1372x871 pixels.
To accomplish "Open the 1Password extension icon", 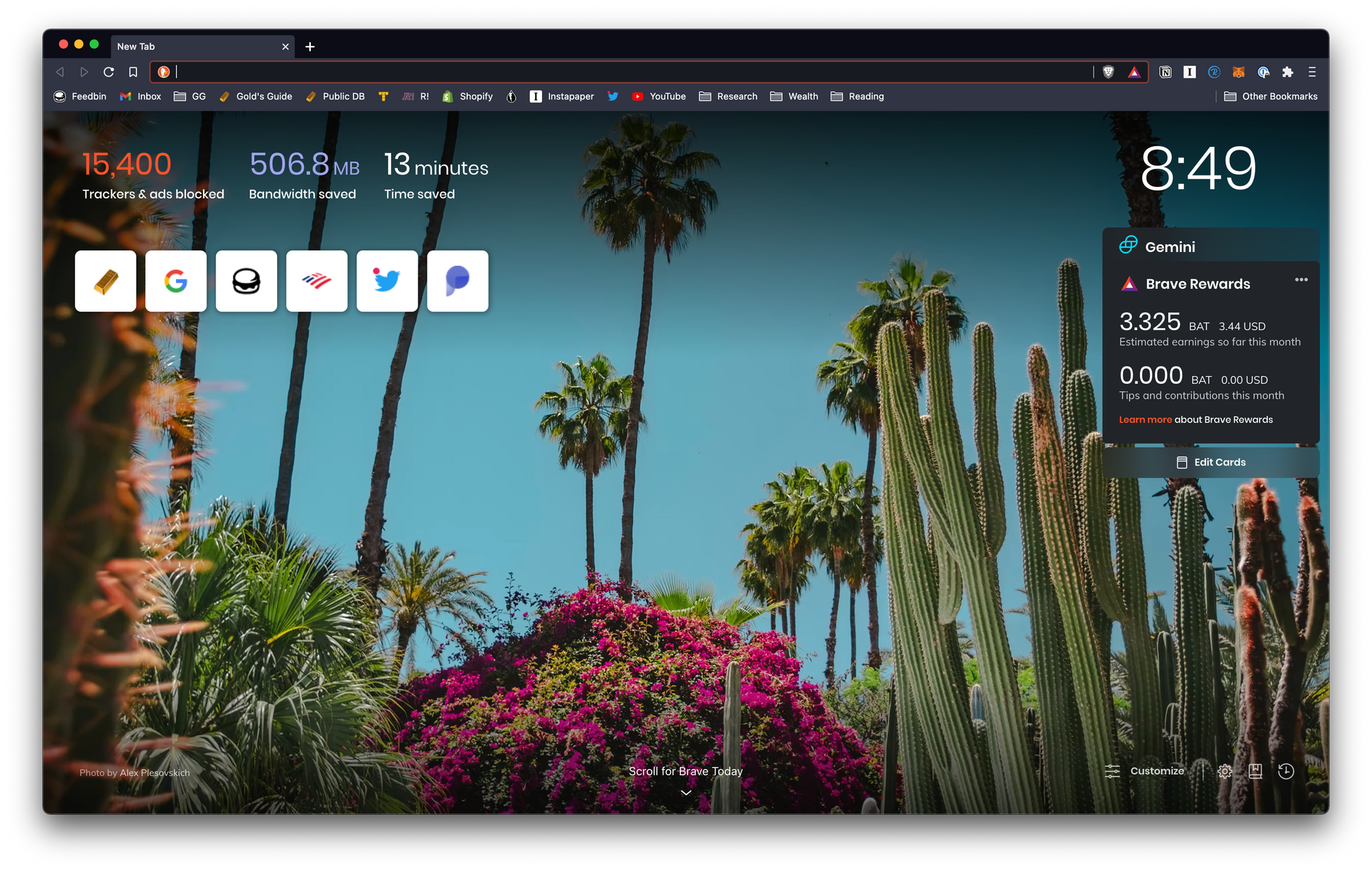I will pos(1263,72).
